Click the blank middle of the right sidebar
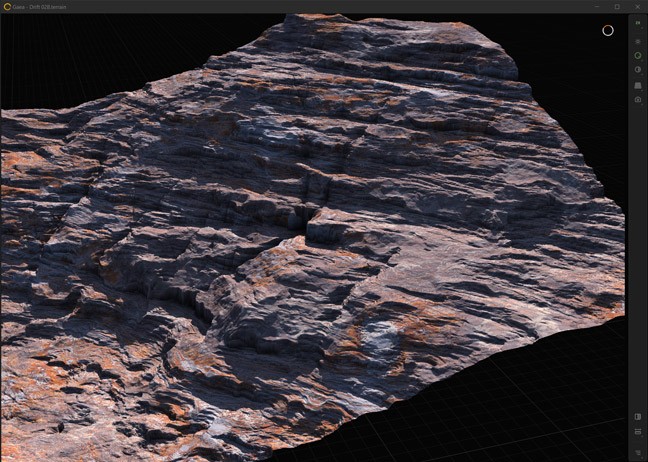 (638, 250)
